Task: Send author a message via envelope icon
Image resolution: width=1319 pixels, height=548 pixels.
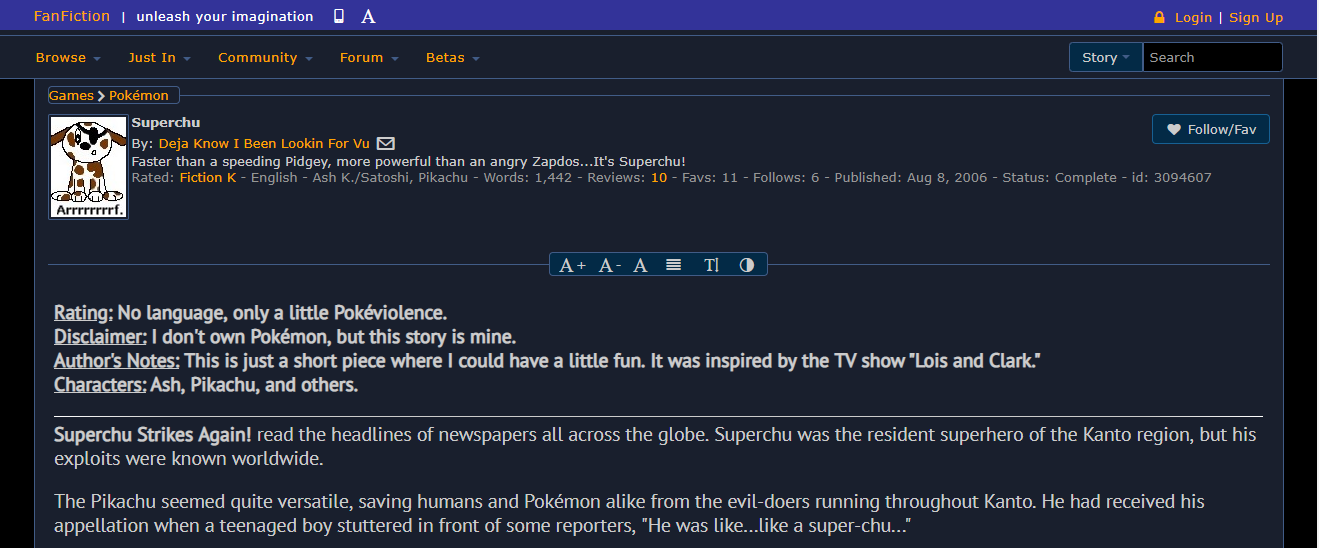Action: point(385,144)
